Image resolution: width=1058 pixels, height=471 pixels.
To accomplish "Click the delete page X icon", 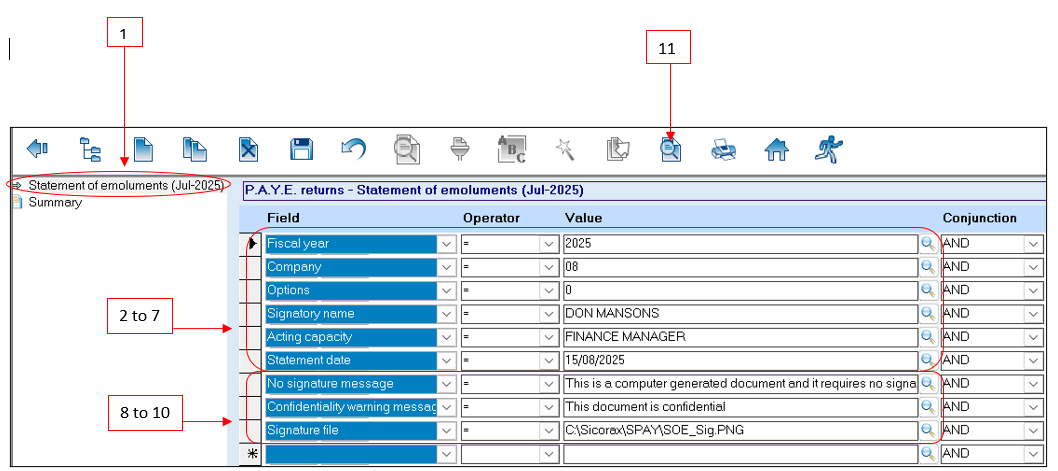I will (249, 149).
